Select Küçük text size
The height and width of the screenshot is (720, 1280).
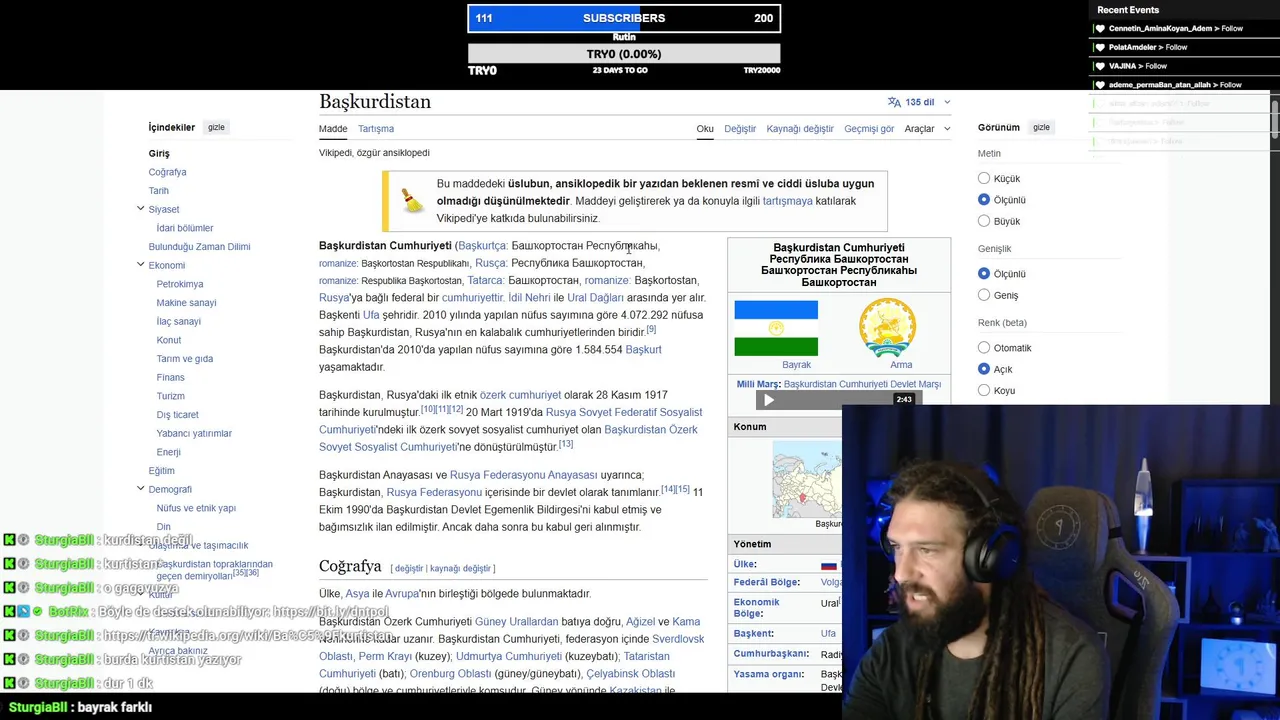[x=984, y=178]
